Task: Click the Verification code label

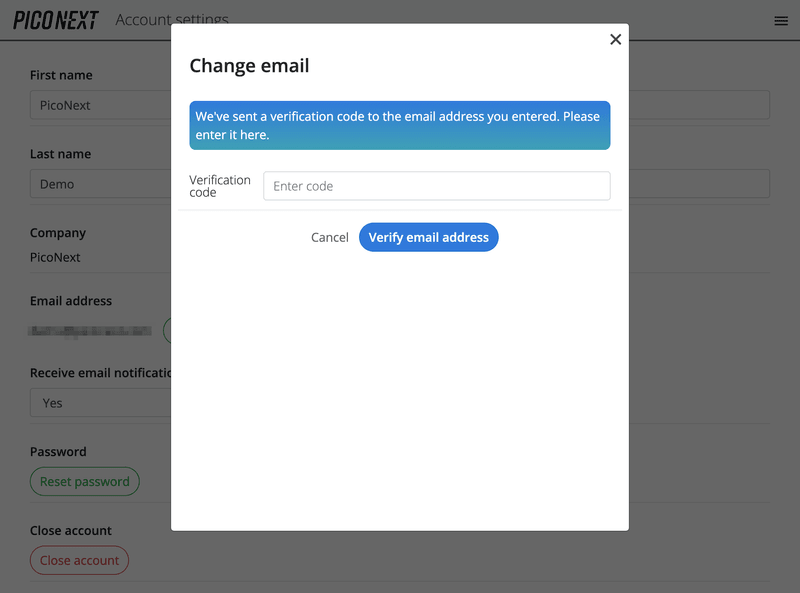Action: [219, 186]
